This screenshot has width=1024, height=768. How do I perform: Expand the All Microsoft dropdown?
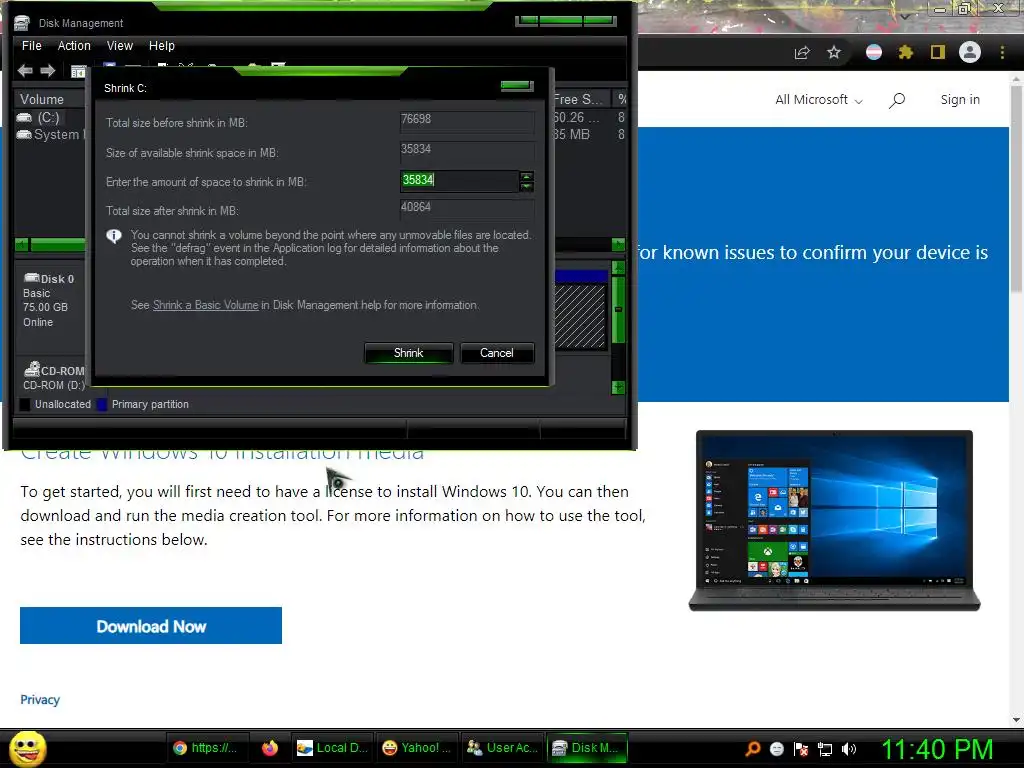point(819,100)
